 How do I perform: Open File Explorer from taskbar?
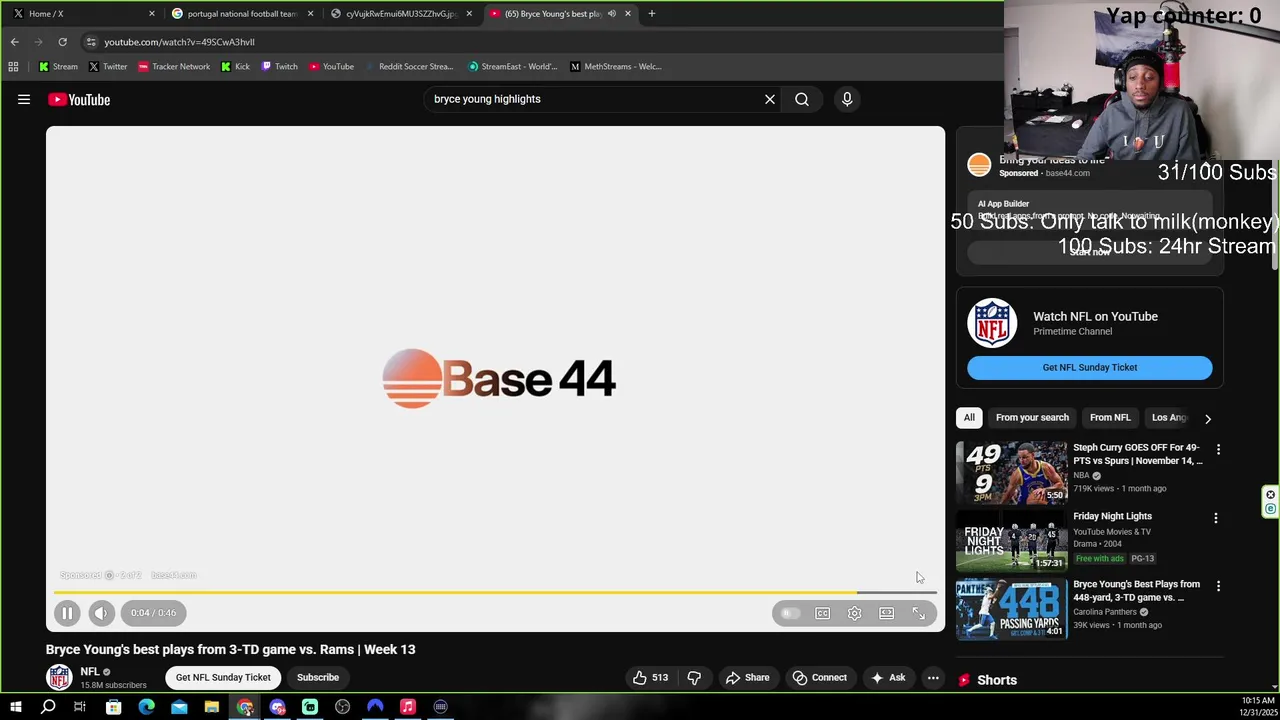212,707
